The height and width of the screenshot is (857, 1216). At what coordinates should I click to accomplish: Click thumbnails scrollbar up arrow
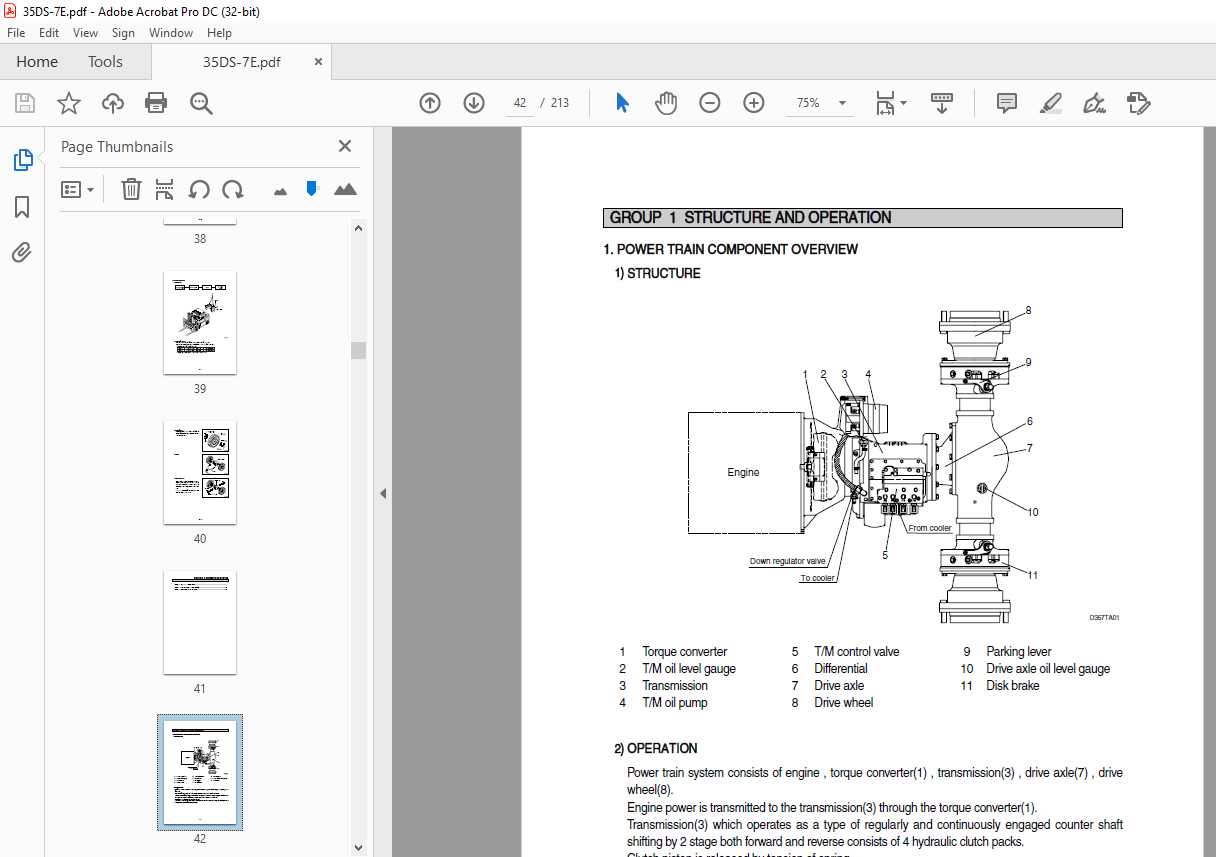coord(358,226)
